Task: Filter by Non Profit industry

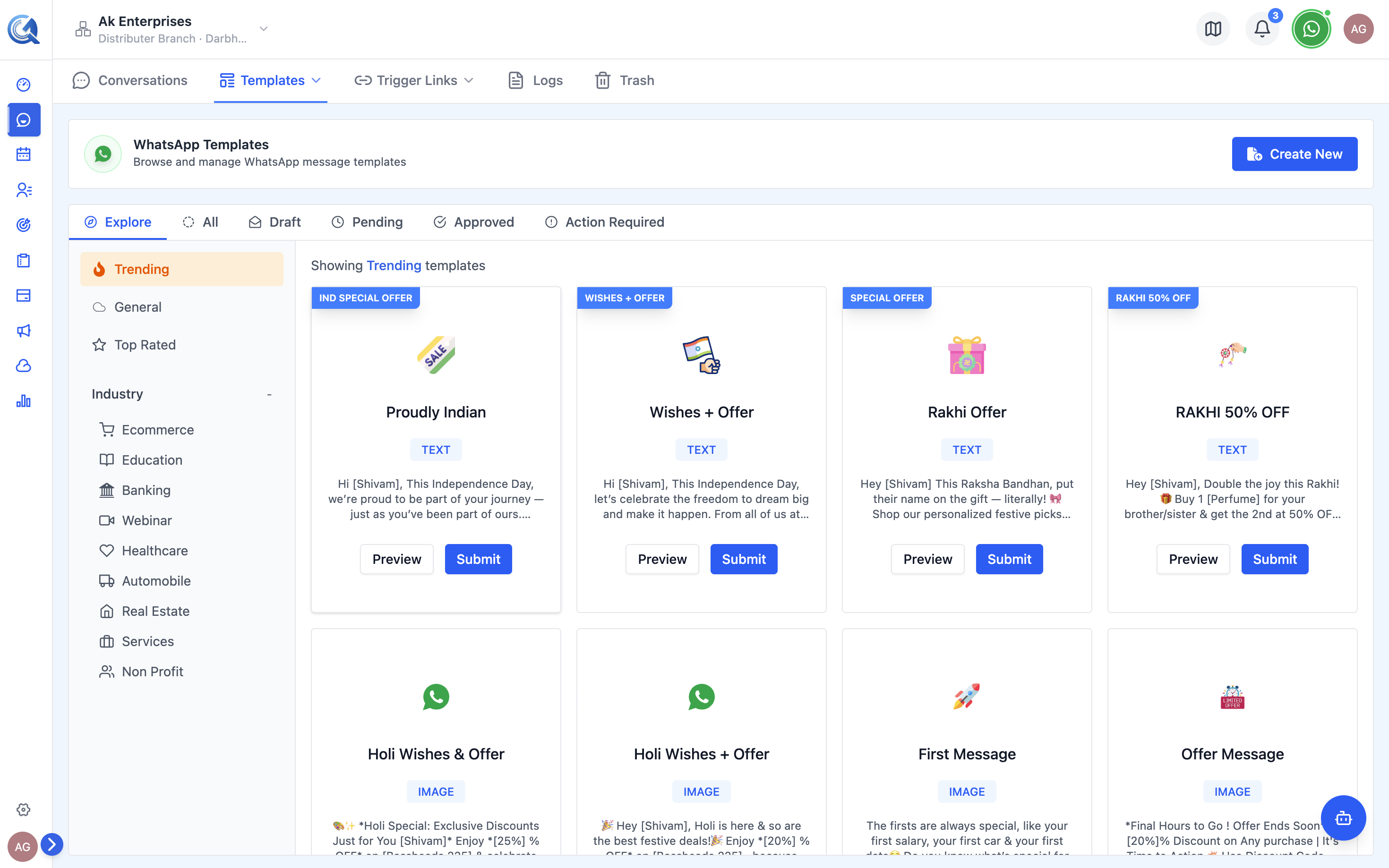Action: click(x=141, y=672)
